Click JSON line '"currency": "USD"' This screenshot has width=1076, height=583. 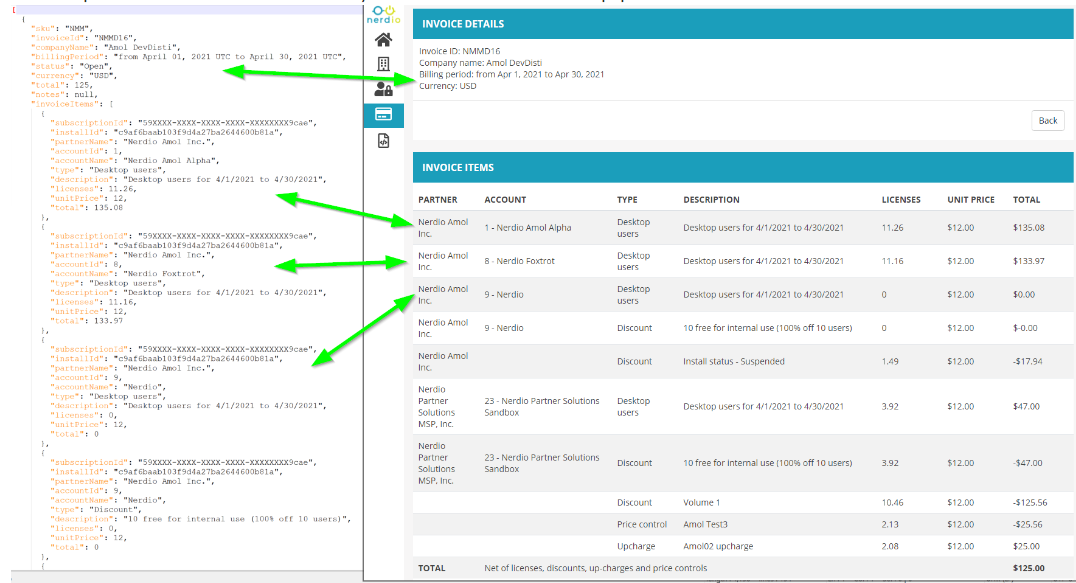coord(74,75)
